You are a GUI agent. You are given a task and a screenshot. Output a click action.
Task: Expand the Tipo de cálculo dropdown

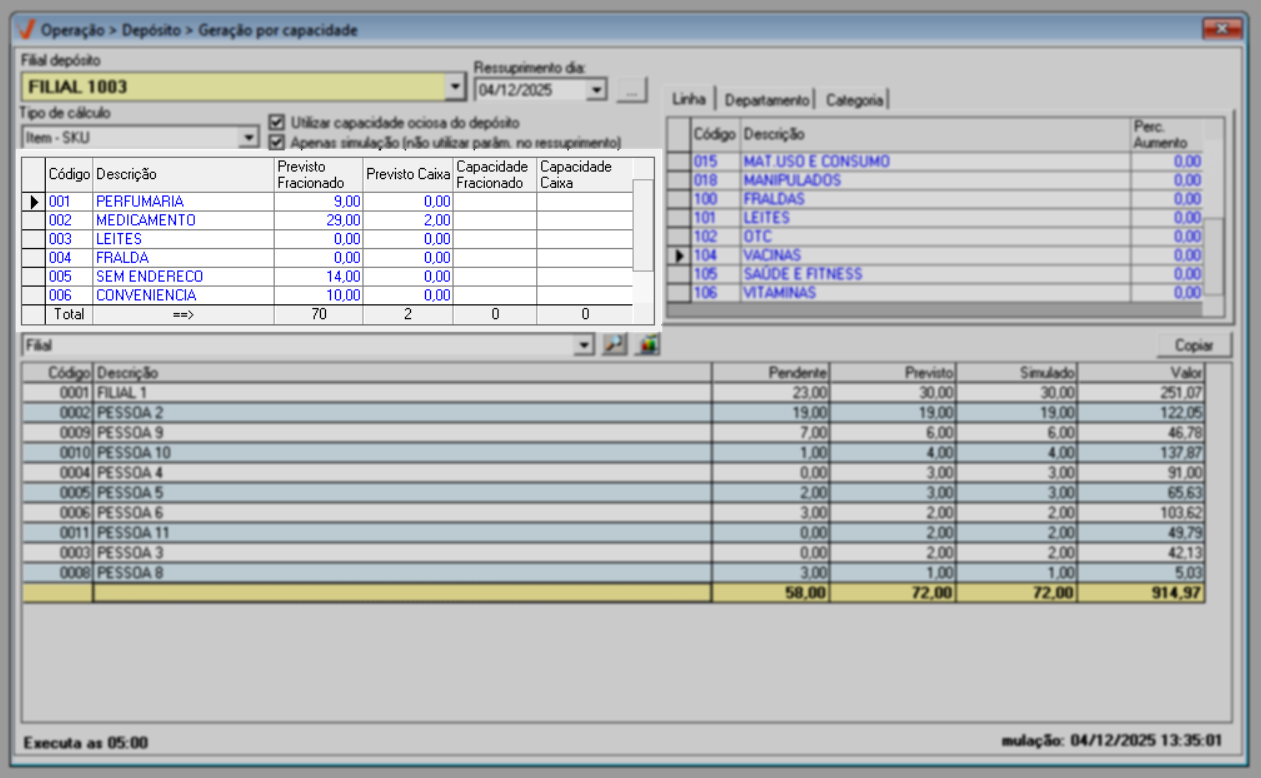(249, 138)
